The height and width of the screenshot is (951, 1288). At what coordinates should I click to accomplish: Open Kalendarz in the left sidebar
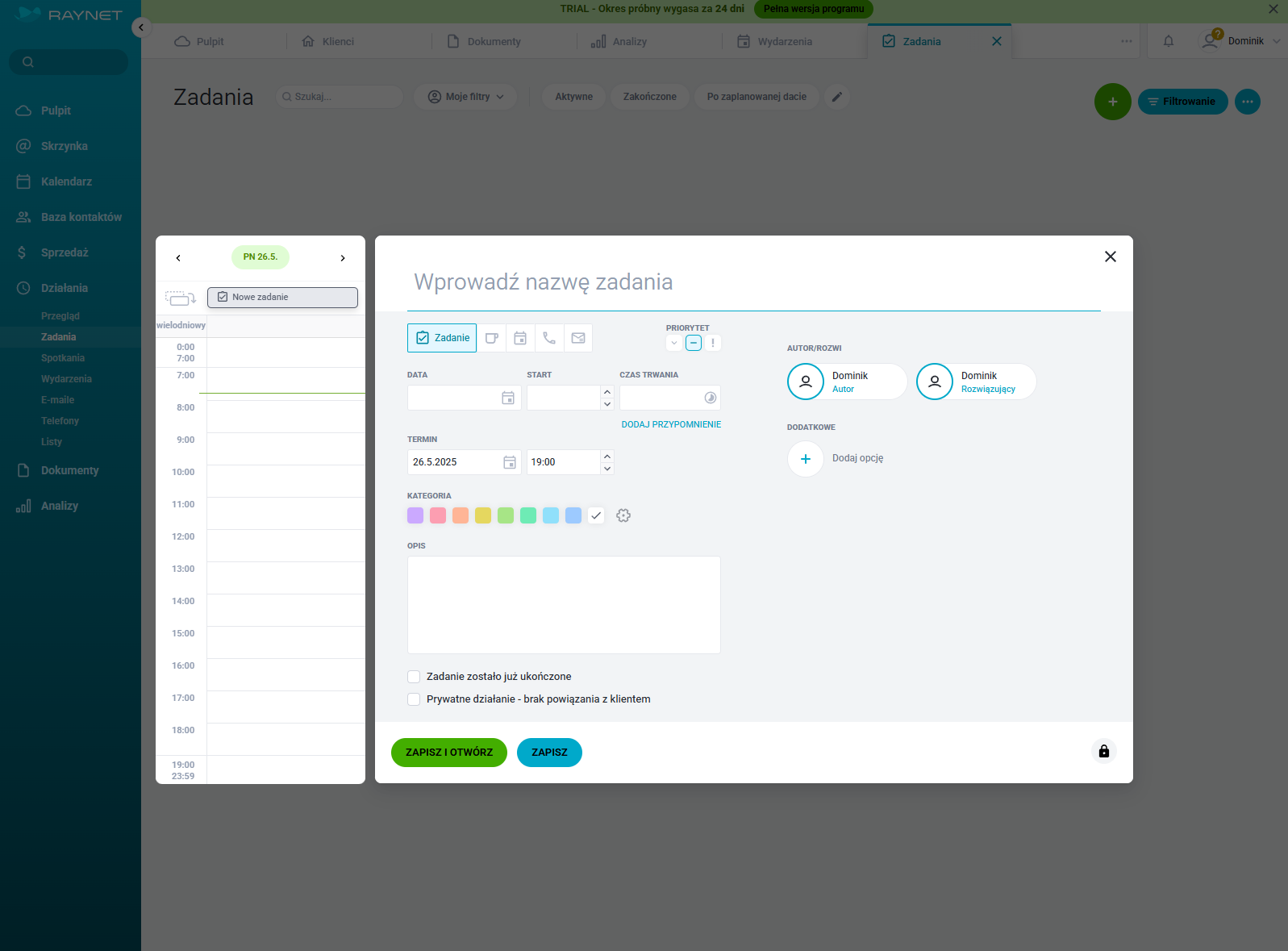[66, 181]
